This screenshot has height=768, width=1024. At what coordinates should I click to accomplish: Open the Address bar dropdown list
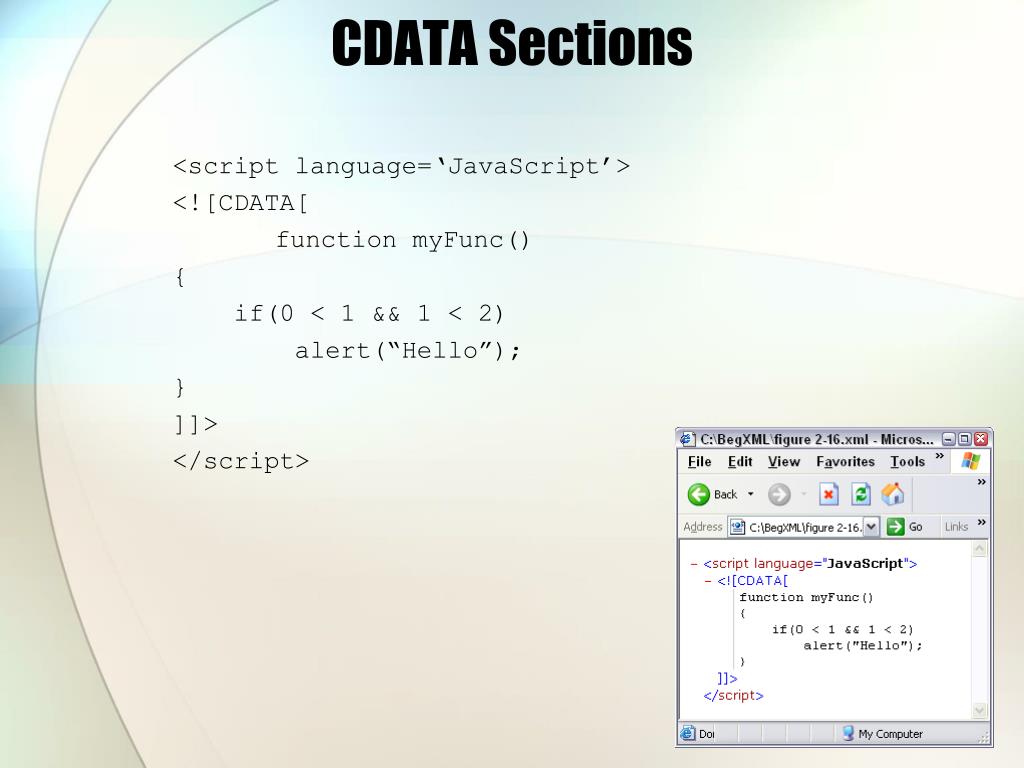[871, 526]
